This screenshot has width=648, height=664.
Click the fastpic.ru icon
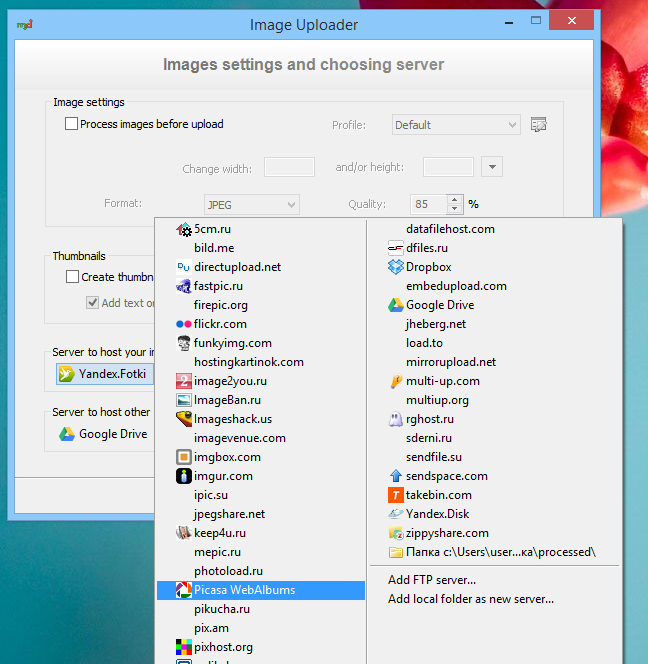click(x=184, y=286)
